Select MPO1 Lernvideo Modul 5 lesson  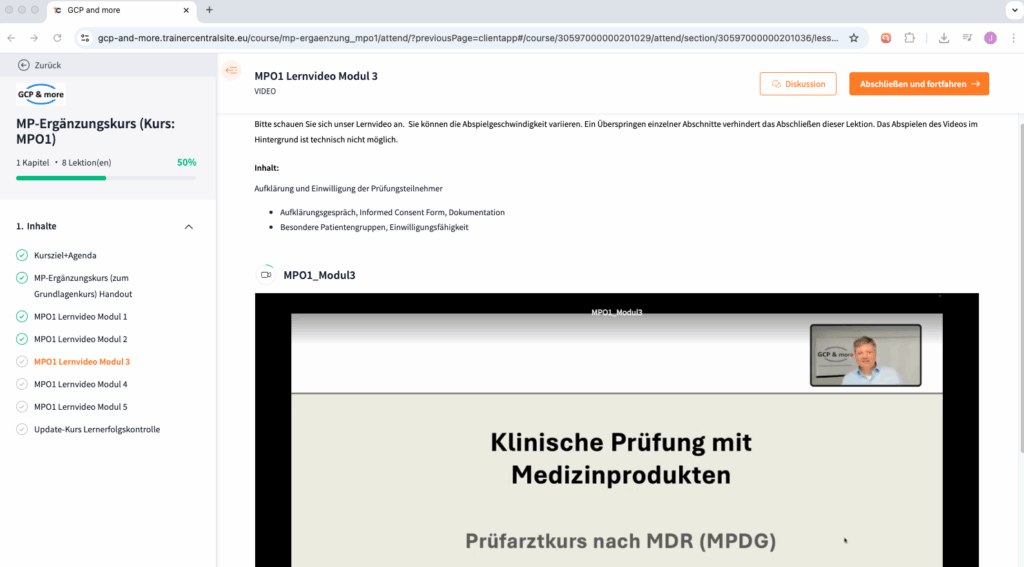click(80, 407)
